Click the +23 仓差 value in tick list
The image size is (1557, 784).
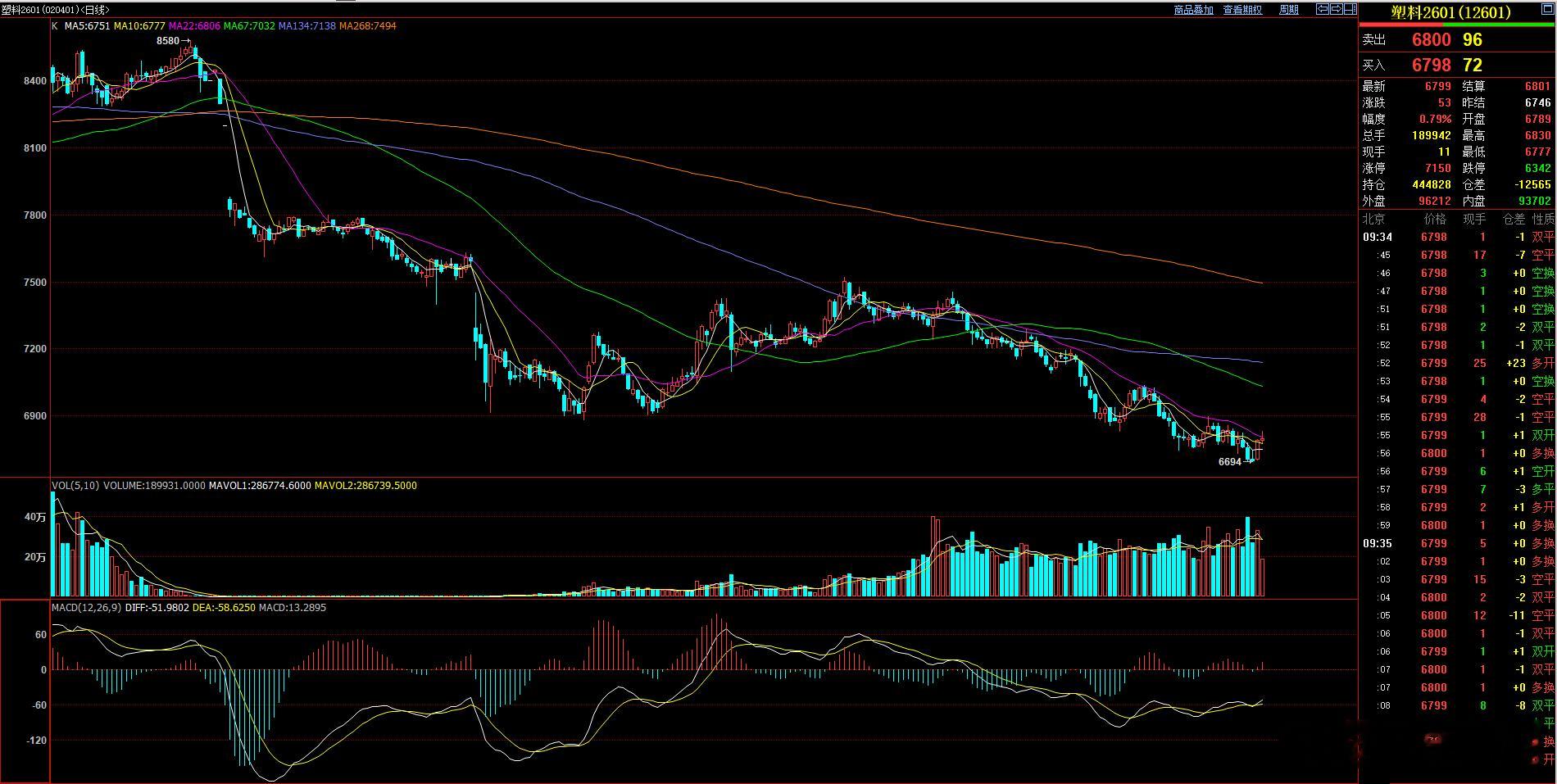[x=1516, y=363]
